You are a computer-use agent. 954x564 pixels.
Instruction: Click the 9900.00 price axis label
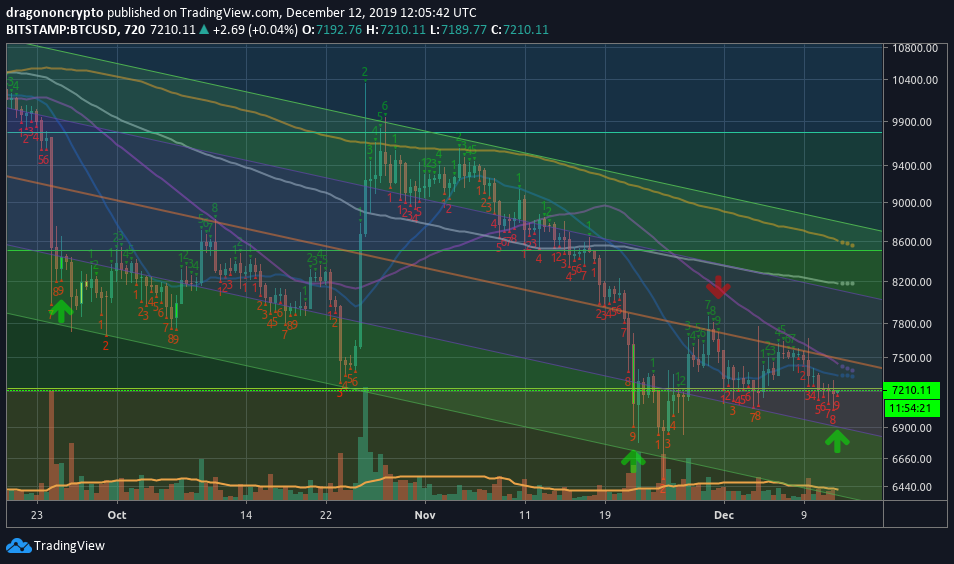tap(911, 122)
